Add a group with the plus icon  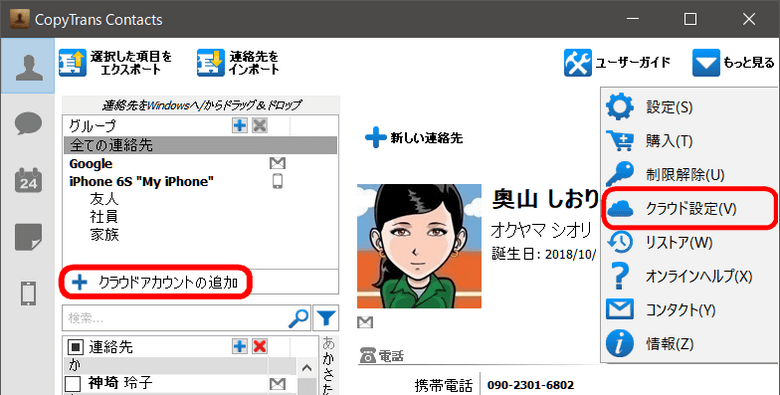pos(240,125)
